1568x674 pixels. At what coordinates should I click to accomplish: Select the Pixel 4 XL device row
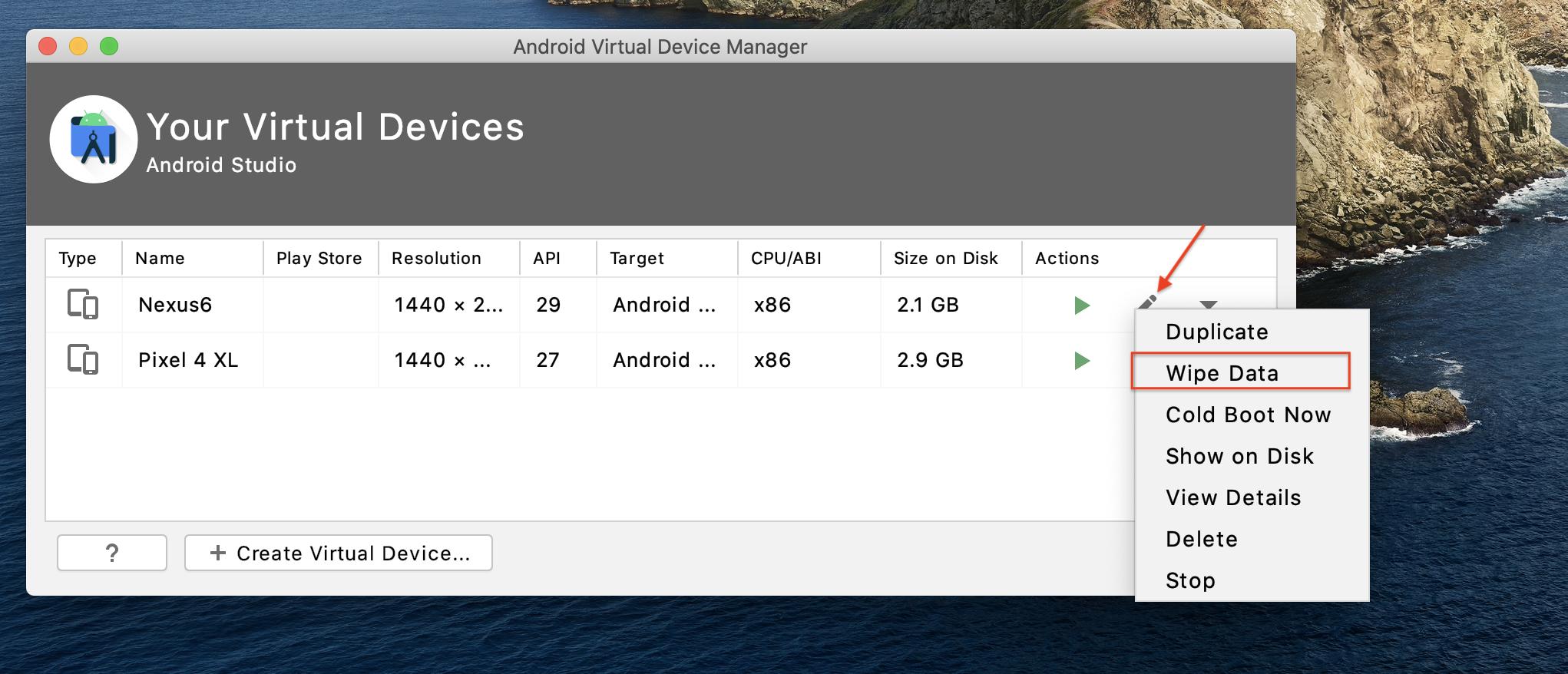click(x=188, y=360)
